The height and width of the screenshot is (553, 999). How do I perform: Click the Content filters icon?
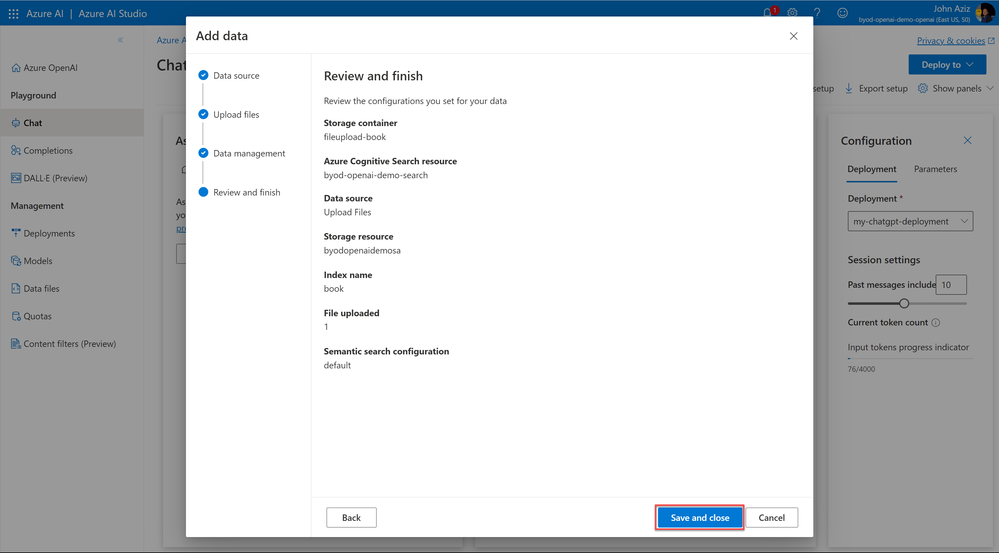pyautogui.click(x=16, y=343)
